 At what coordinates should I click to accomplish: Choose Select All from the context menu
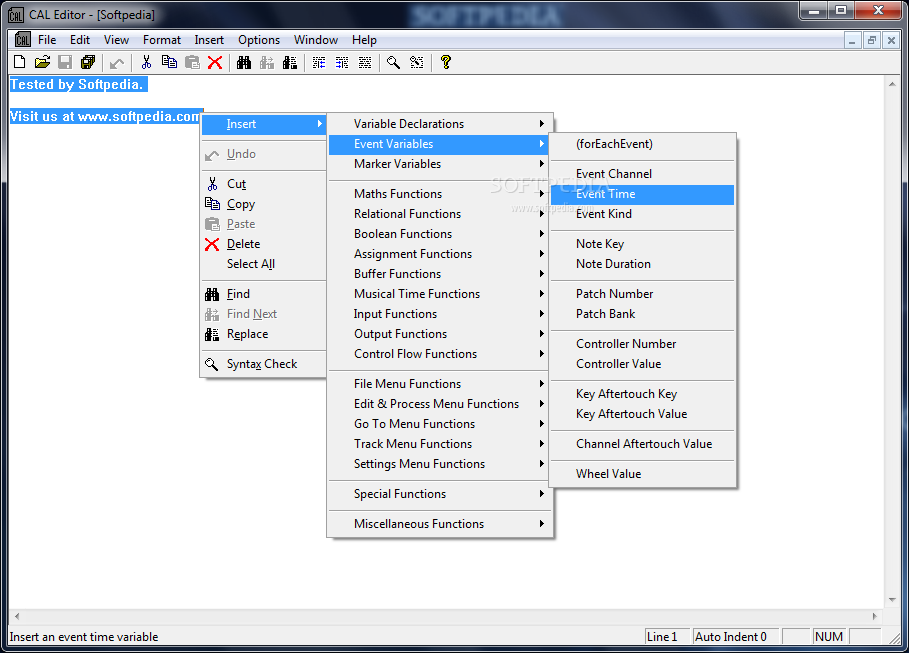click(x=264, y=264)
